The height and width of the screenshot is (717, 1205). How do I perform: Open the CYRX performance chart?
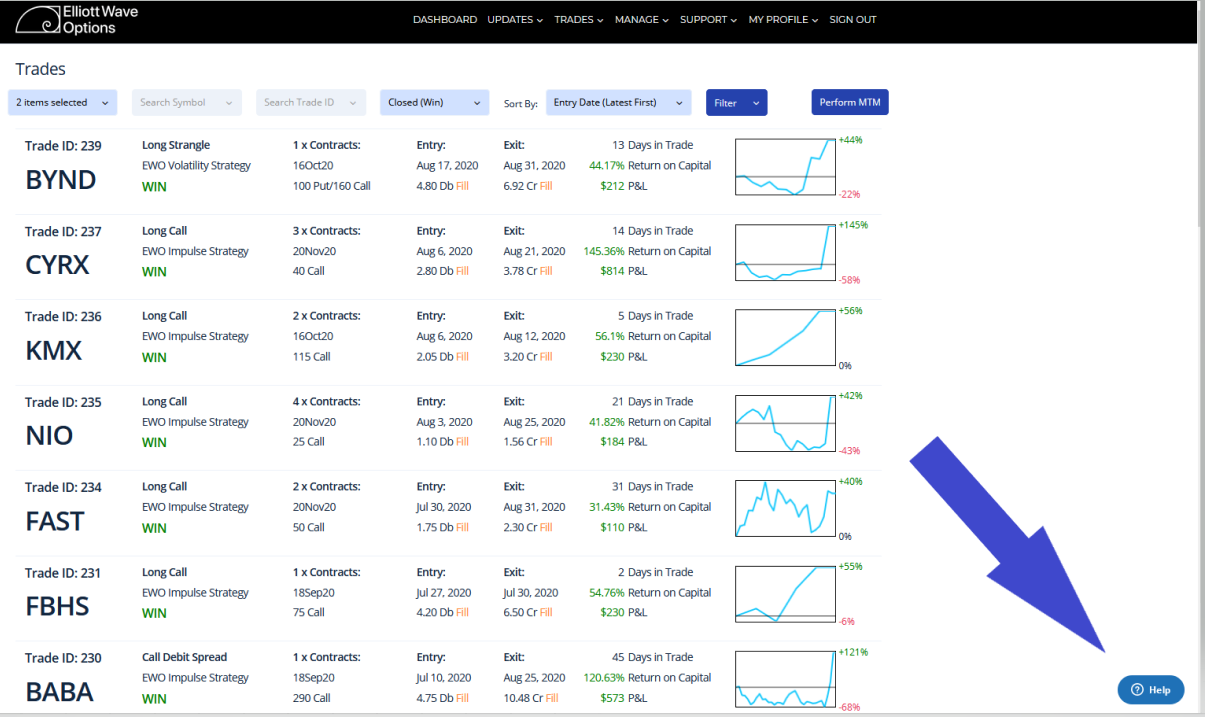pyautogui.click(x=785, y=253)
